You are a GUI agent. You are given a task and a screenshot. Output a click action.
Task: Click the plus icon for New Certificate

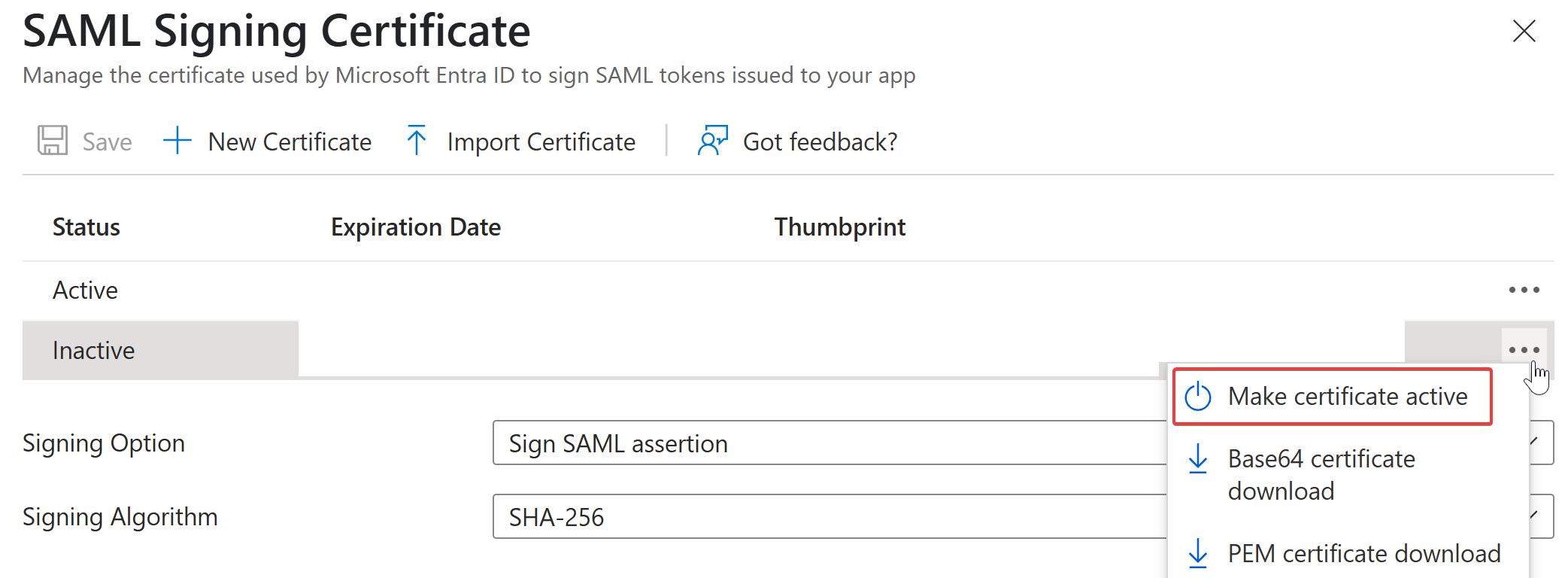coord(177,141)
